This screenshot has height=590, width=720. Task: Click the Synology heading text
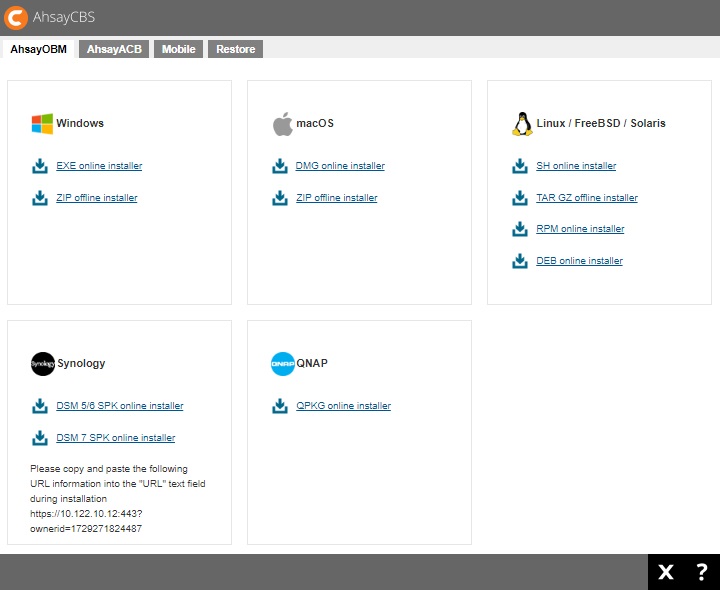coord(81,363)
